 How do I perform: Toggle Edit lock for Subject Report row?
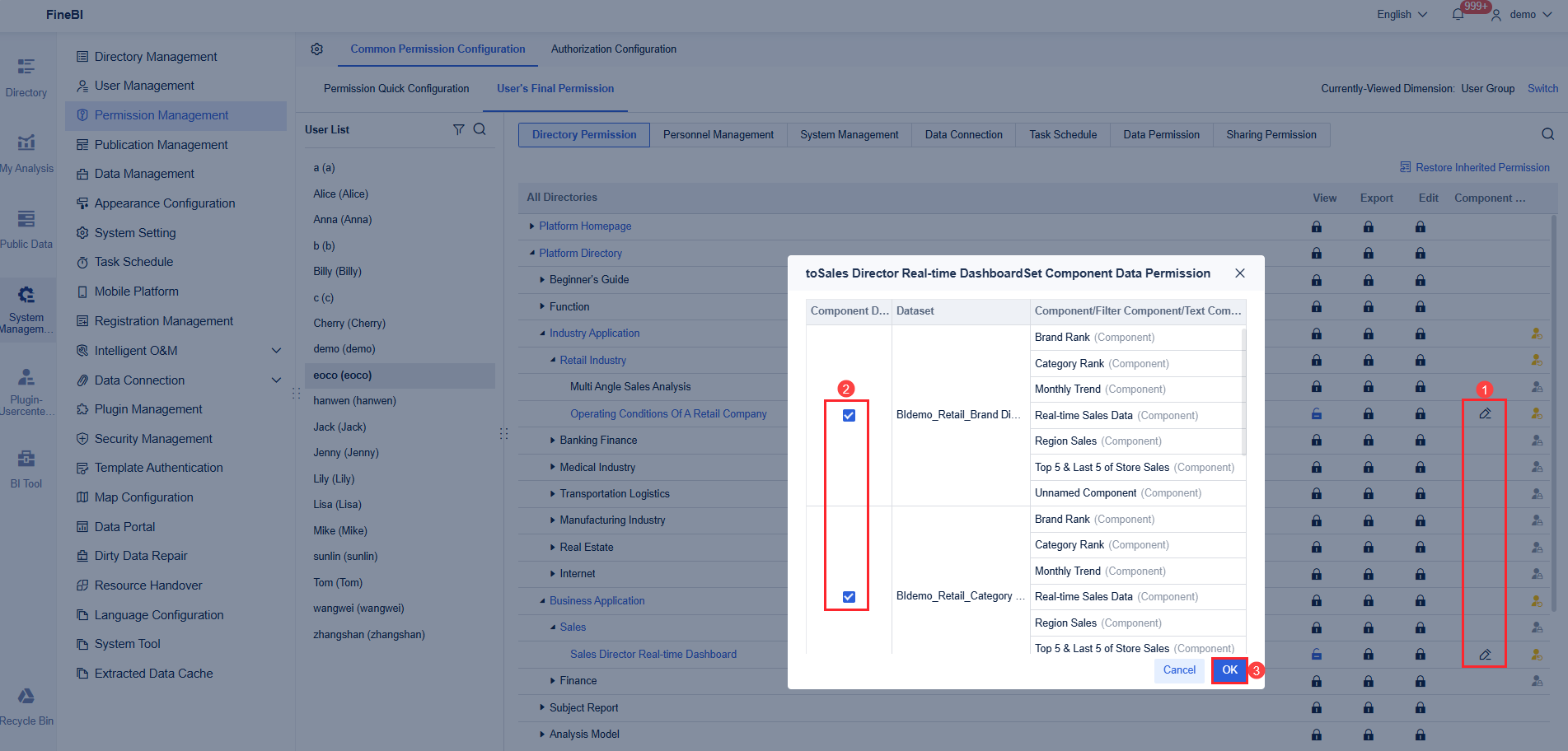1421,708
